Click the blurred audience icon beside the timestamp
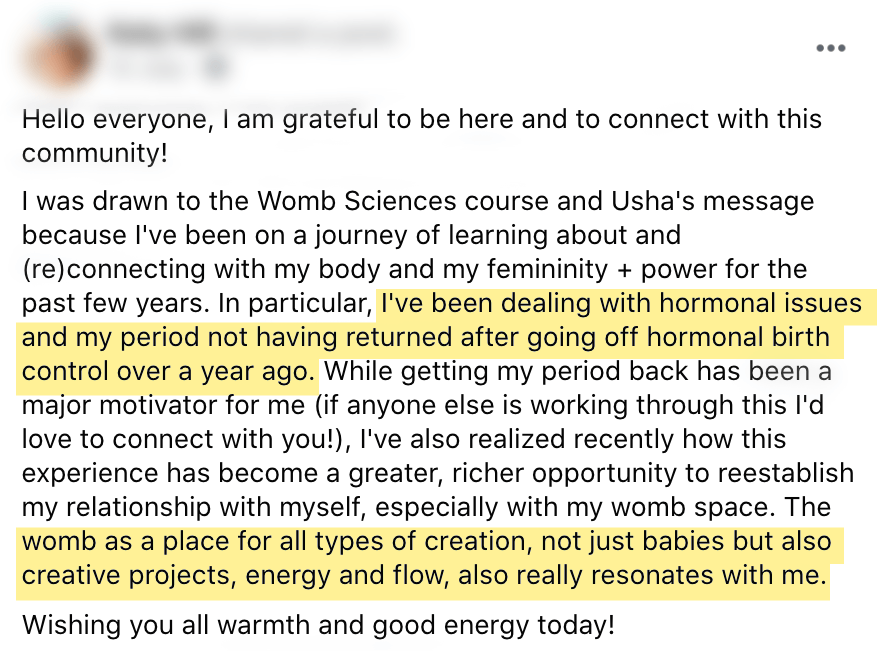Screen dimensions: 888x651 (217, 67)
